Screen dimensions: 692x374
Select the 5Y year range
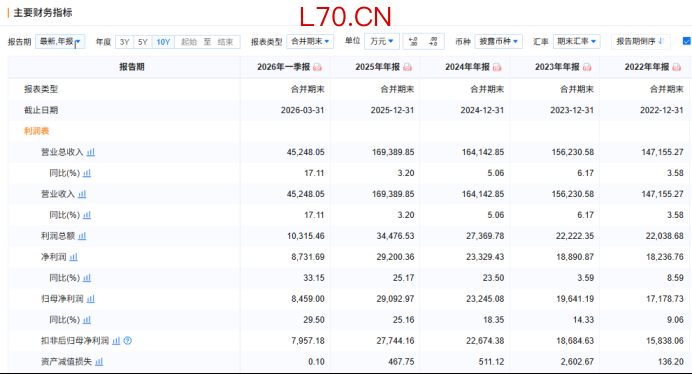tap(143, 42)
